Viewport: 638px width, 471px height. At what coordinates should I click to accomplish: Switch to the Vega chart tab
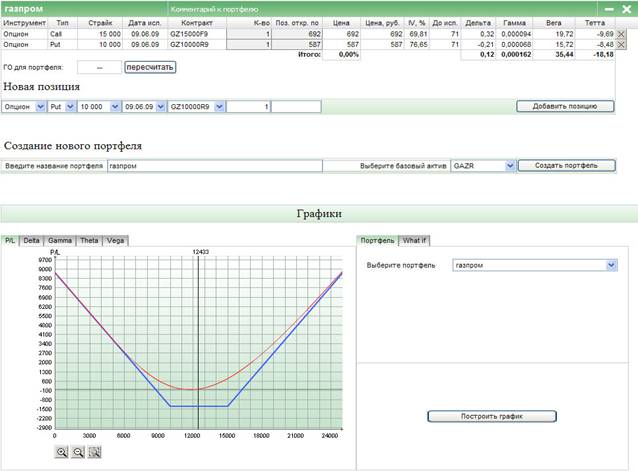[116, 240]
